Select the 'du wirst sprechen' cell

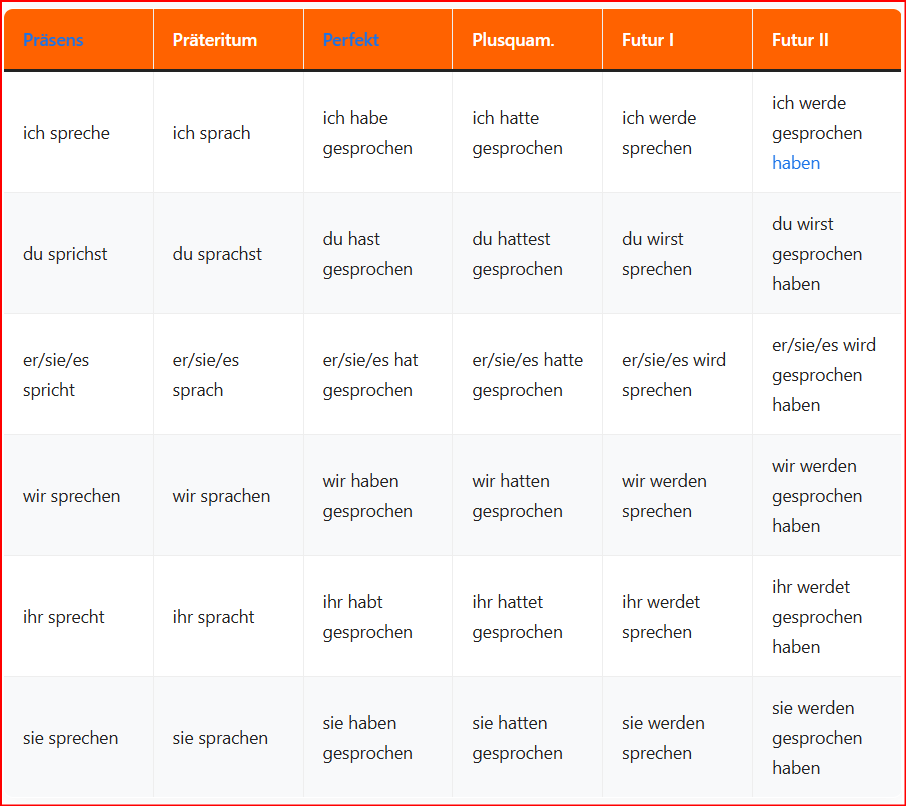click(x=657, y=254)
